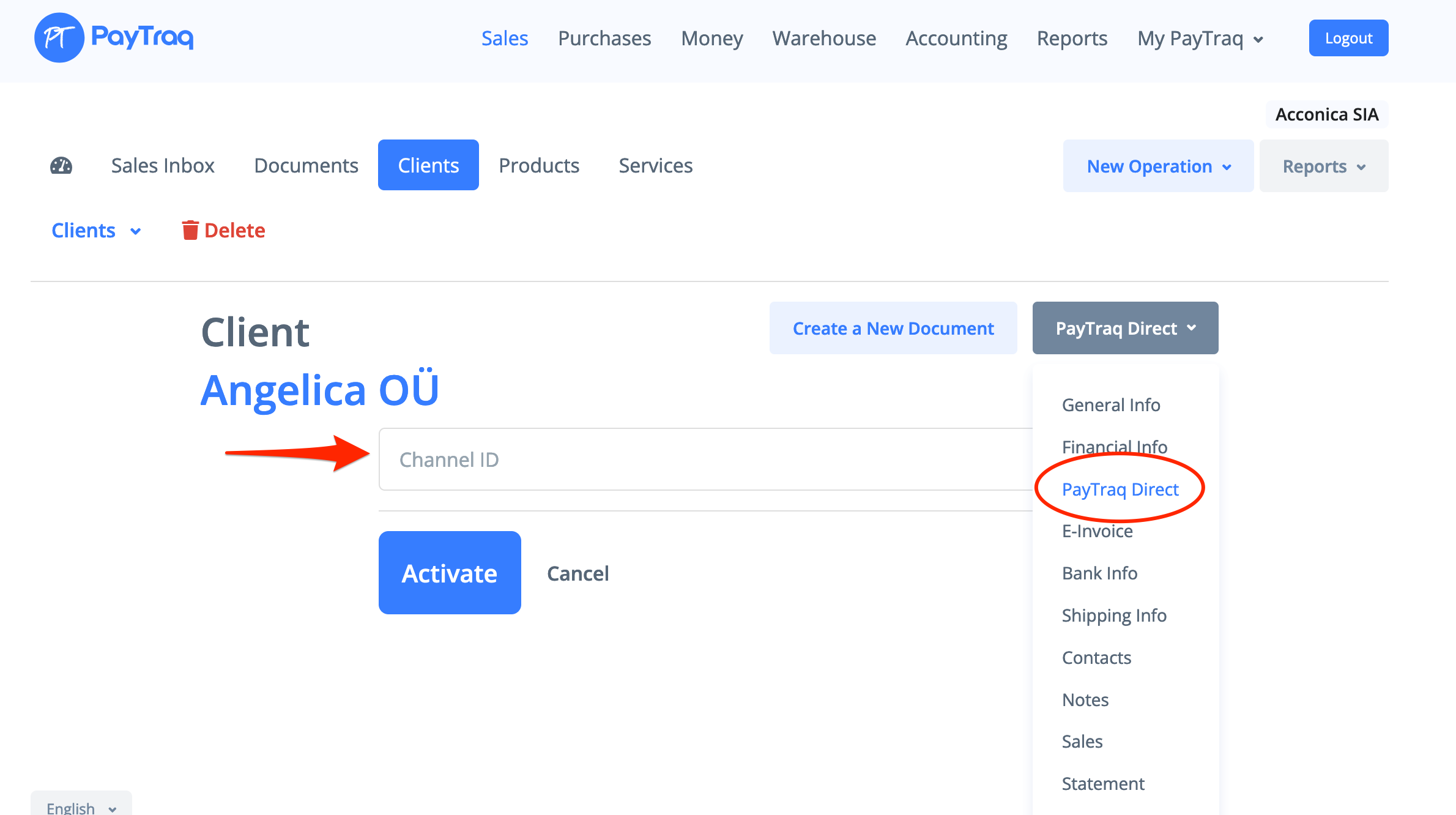
Task: Expand the My PayTraq menu
Action: coord(1200,39)
